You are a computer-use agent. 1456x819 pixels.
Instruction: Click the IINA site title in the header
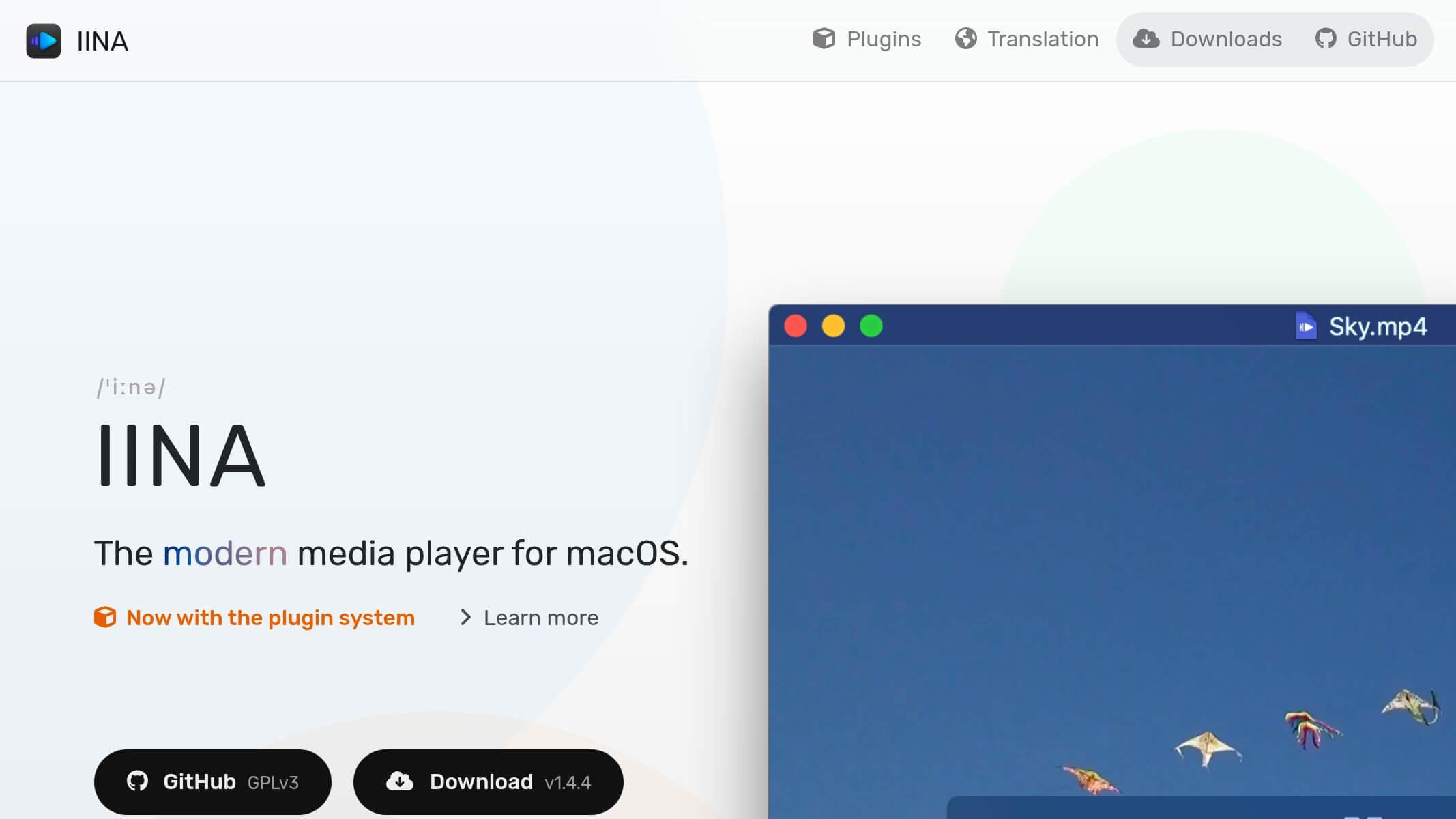pos(102,41)
